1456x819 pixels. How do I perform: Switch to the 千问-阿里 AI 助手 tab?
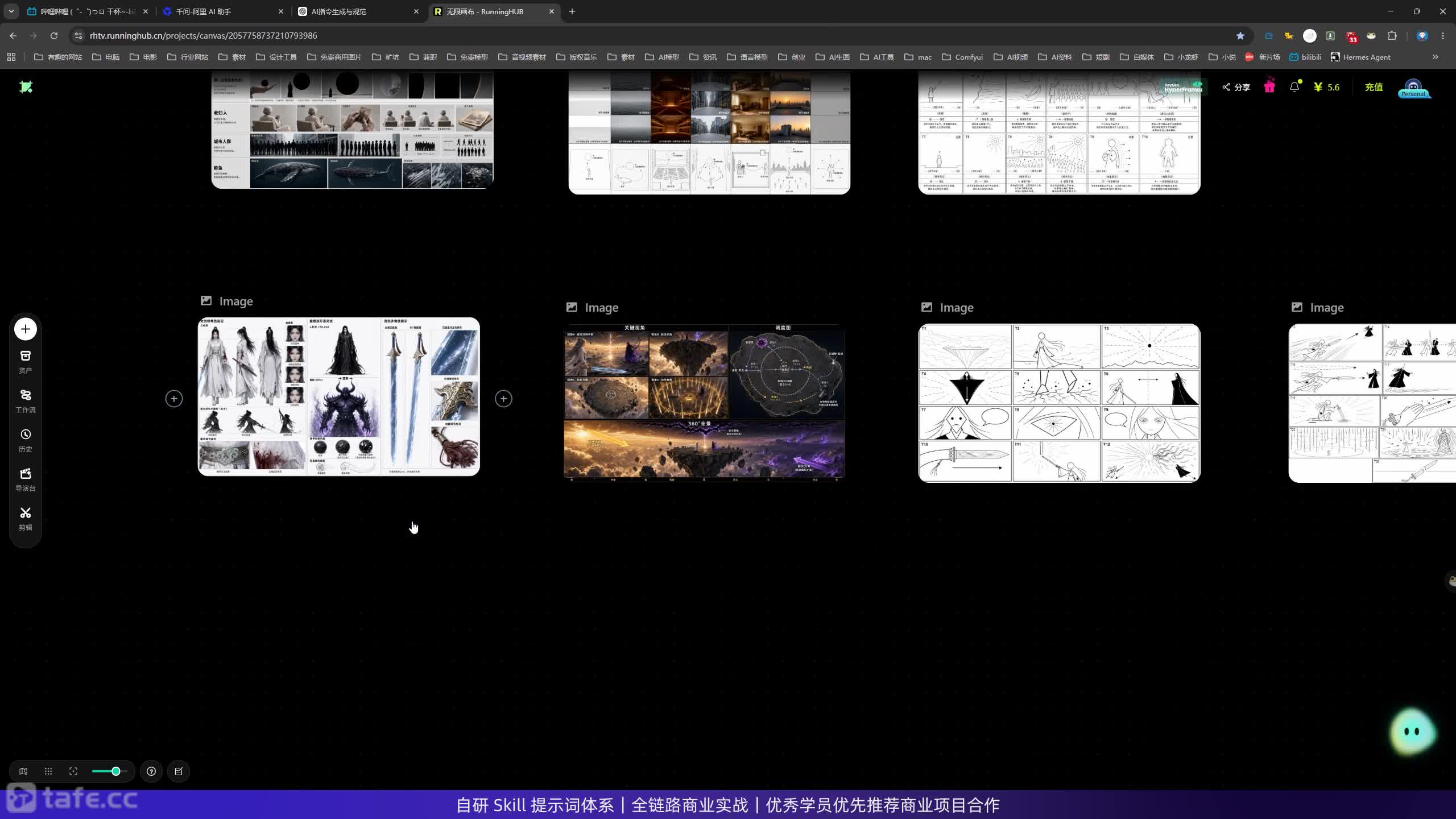222,11
